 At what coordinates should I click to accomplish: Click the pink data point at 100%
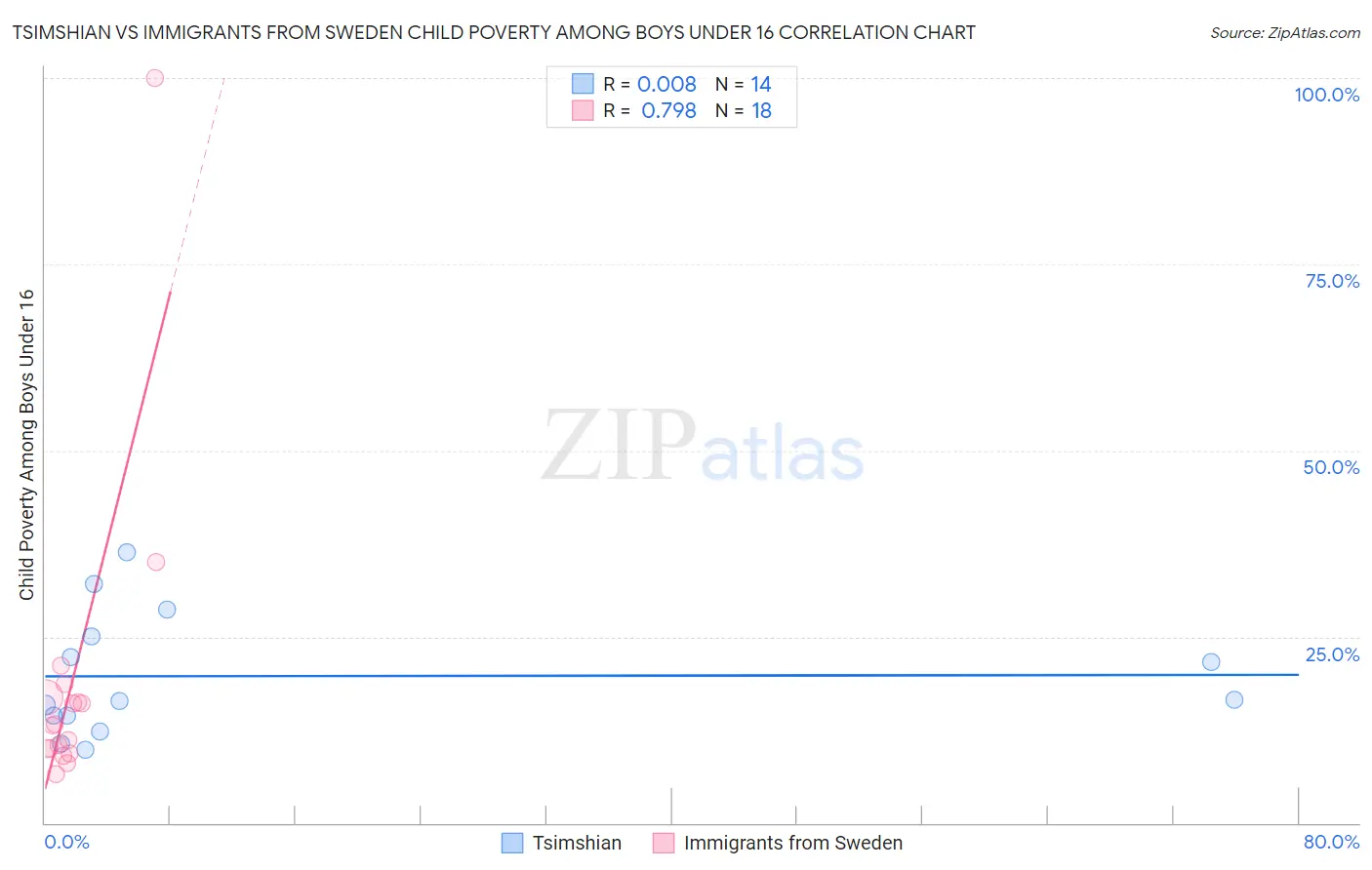point(154,78)
